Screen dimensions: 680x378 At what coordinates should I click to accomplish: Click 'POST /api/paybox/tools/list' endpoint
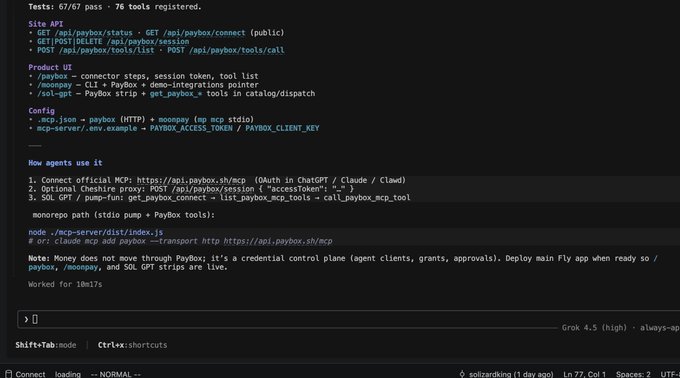coord(95,50)
